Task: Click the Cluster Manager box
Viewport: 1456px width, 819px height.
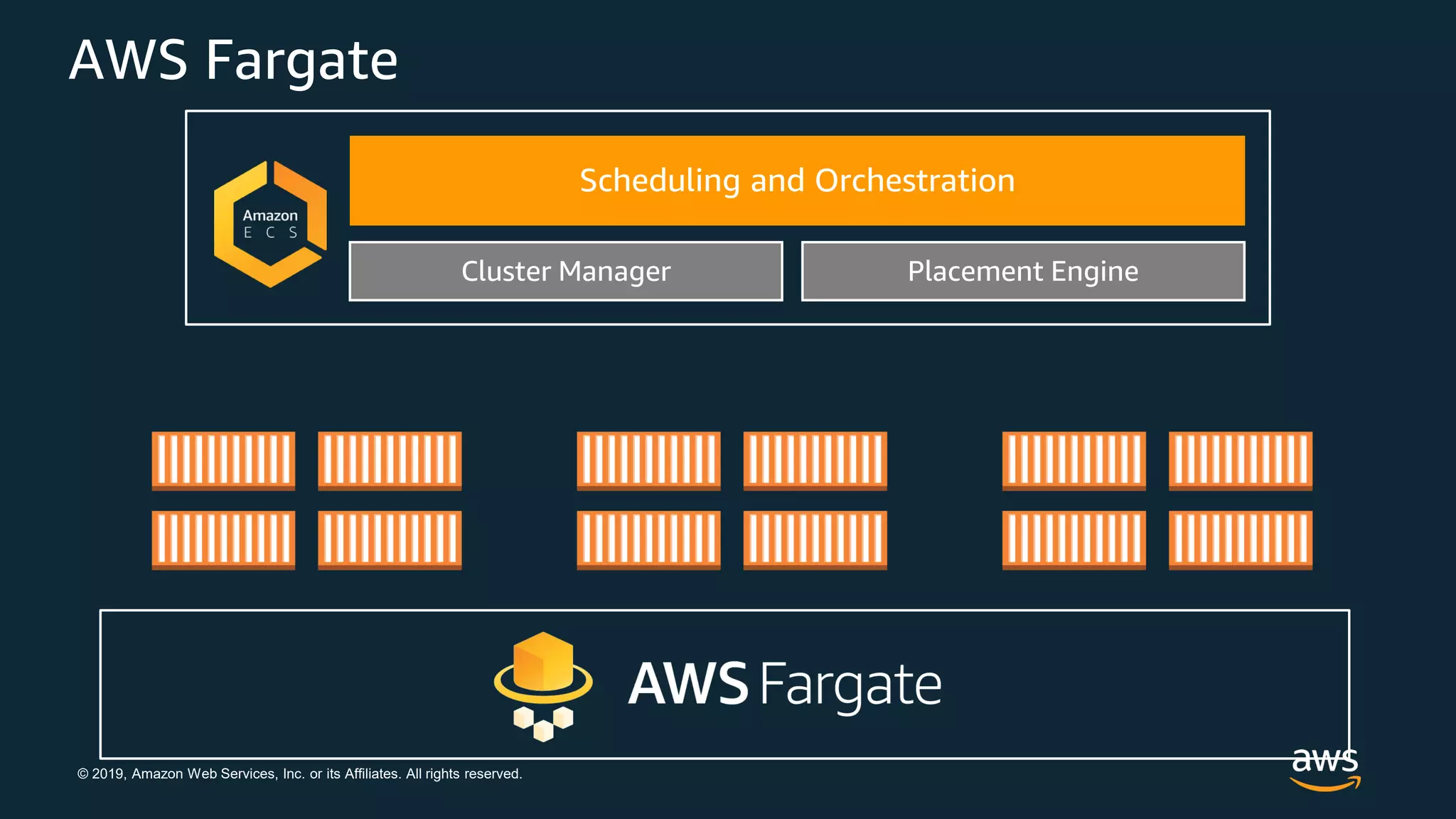Action: point(566,272)
